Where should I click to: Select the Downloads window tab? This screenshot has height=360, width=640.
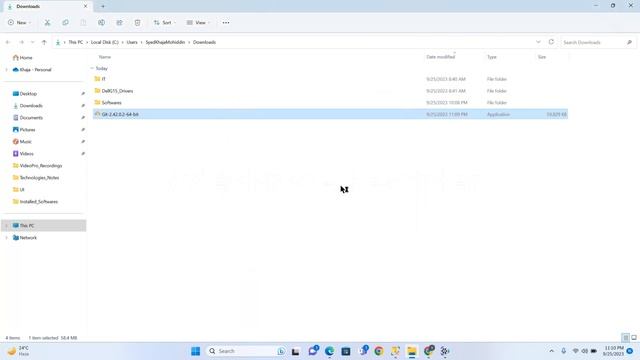[47, 7]
